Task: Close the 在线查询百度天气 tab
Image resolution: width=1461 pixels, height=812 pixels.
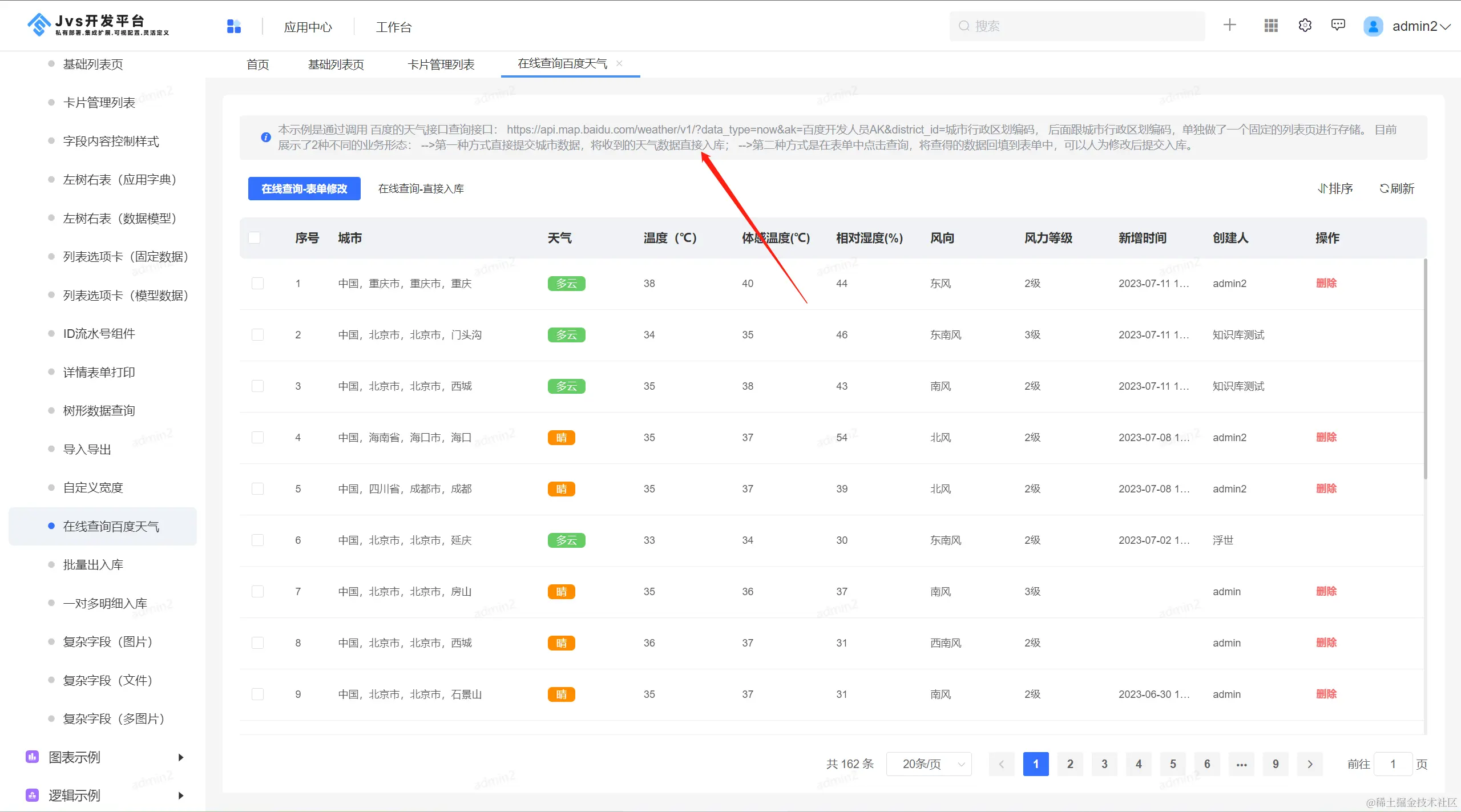Action: [x=619, y=63]
